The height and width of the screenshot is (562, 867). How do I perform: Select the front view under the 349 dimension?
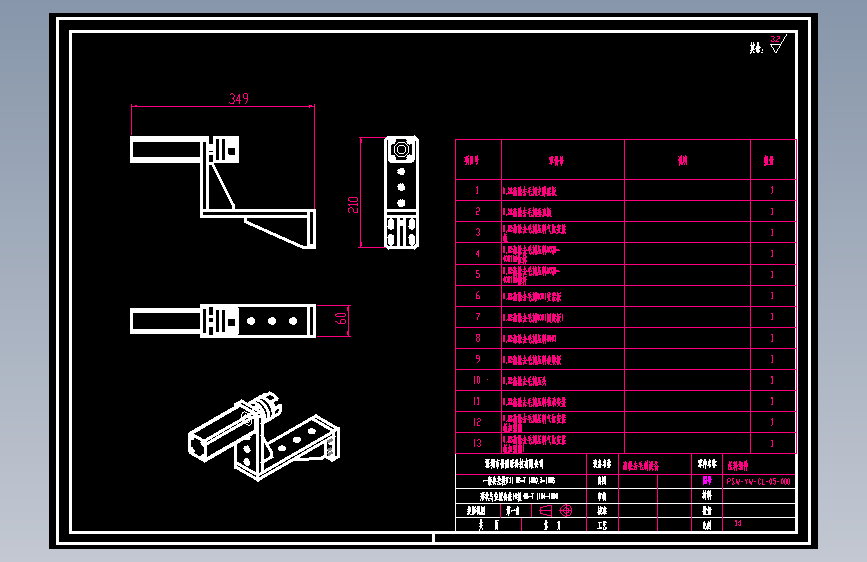223,192
